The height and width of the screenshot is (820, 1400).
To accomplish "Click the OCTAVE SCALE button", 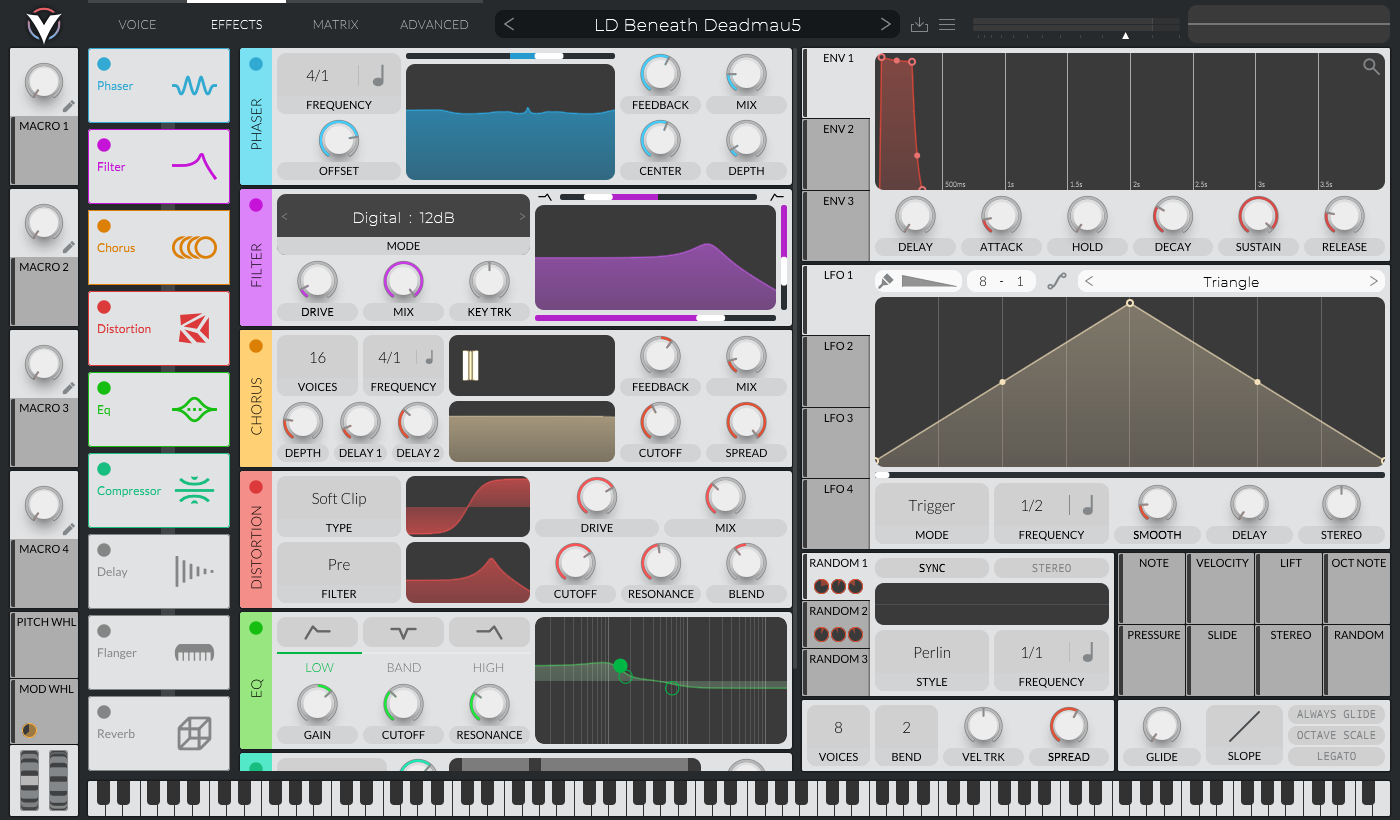I will coord(1337,735).
